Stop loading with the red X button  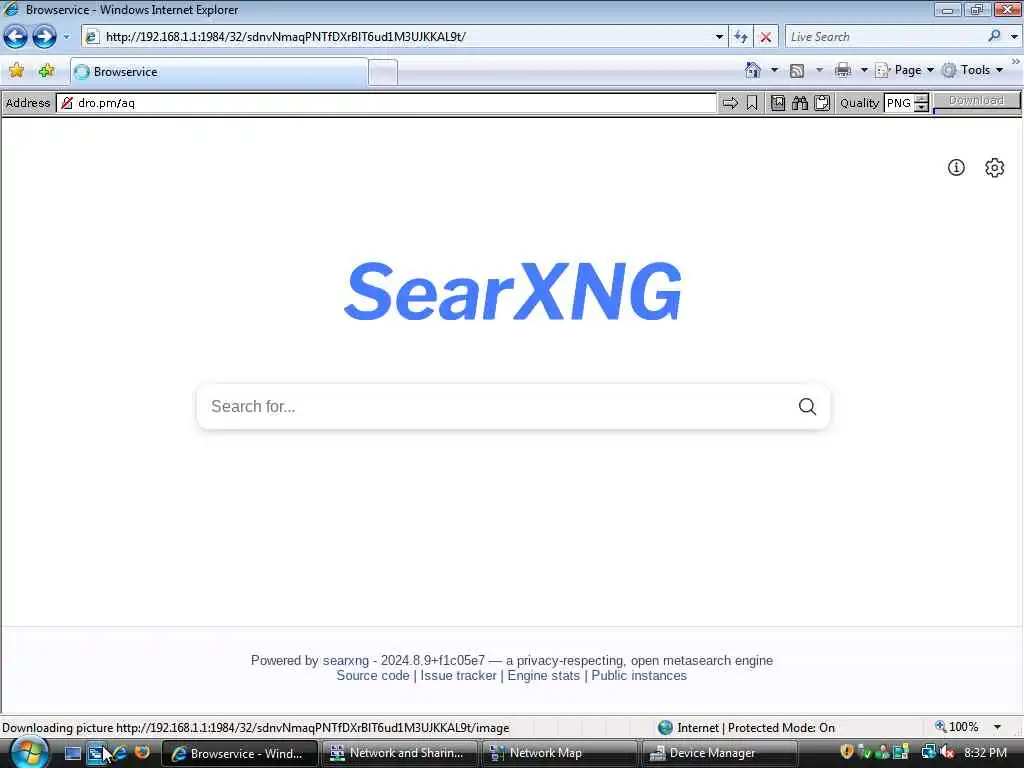coord(765,37)
